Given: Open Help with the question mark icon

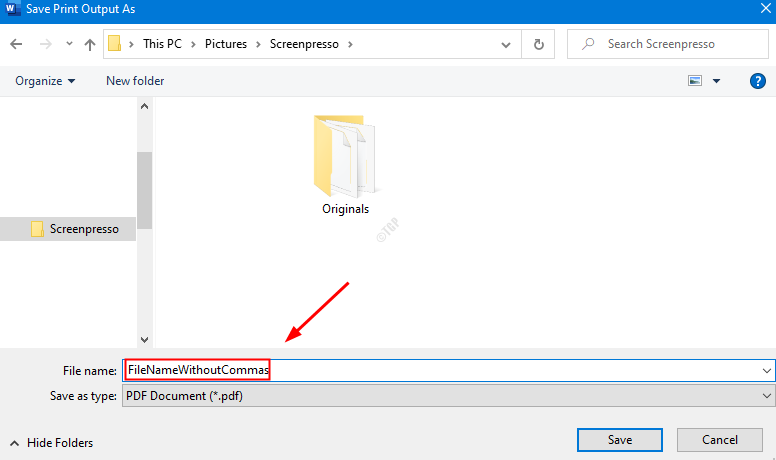Looking at the screenshot, I should tap(758, 81).
